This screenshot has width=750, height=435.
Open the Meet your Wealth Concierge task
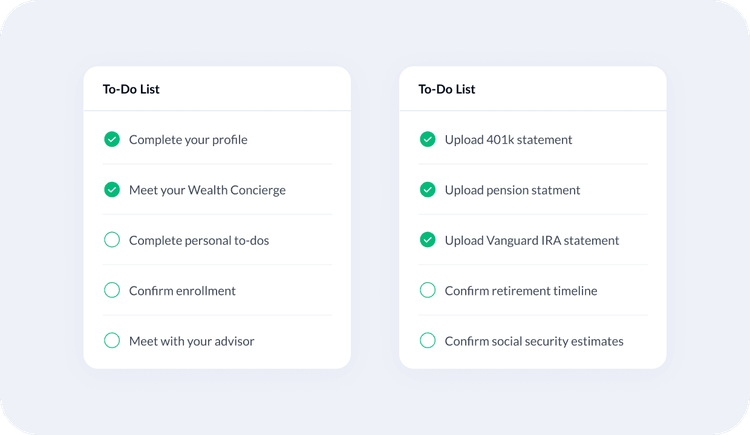[207, 190]
